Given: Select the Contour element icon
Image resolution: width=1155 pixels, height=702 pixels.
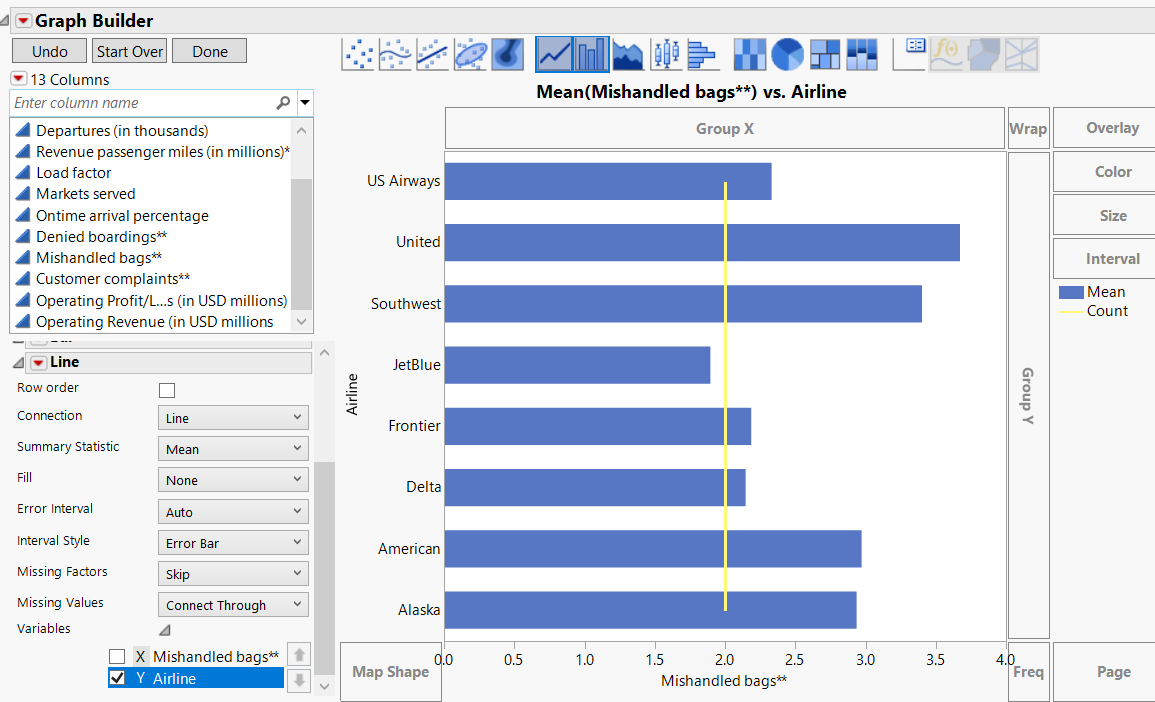Looking at the screenshot, I should tap(505, 54).
